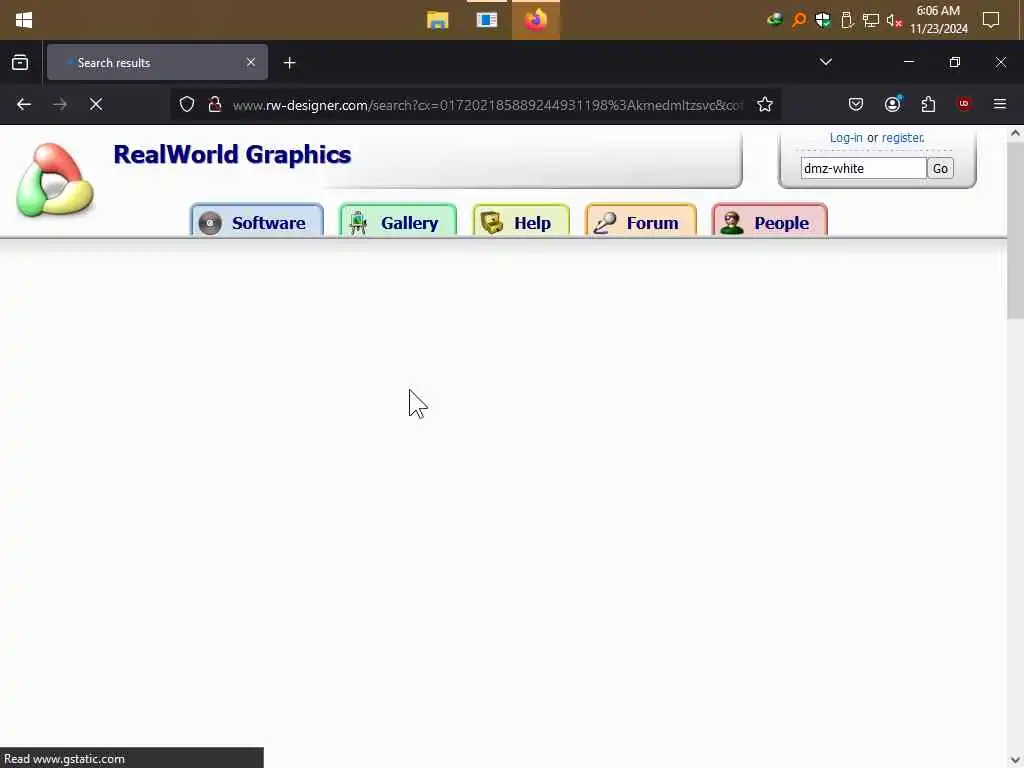This screenshot has height=768, width=1024.
Task: Open the notification center icon
Action: 991,20
